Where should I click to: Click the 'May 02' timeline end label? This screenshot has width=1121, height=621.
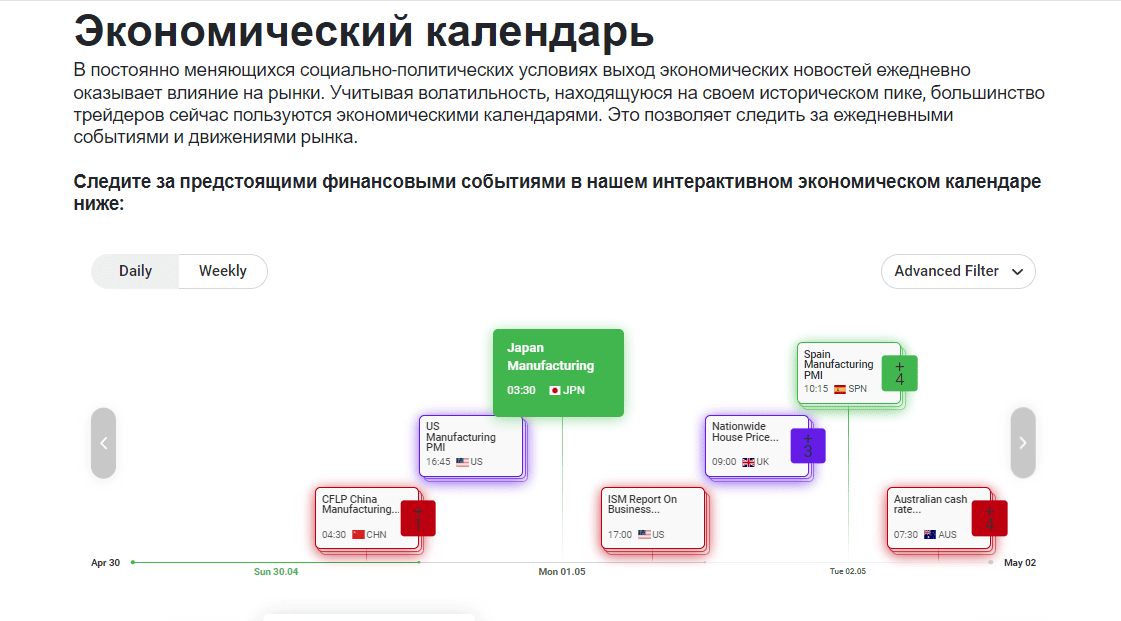click(x=1019, y=563)
